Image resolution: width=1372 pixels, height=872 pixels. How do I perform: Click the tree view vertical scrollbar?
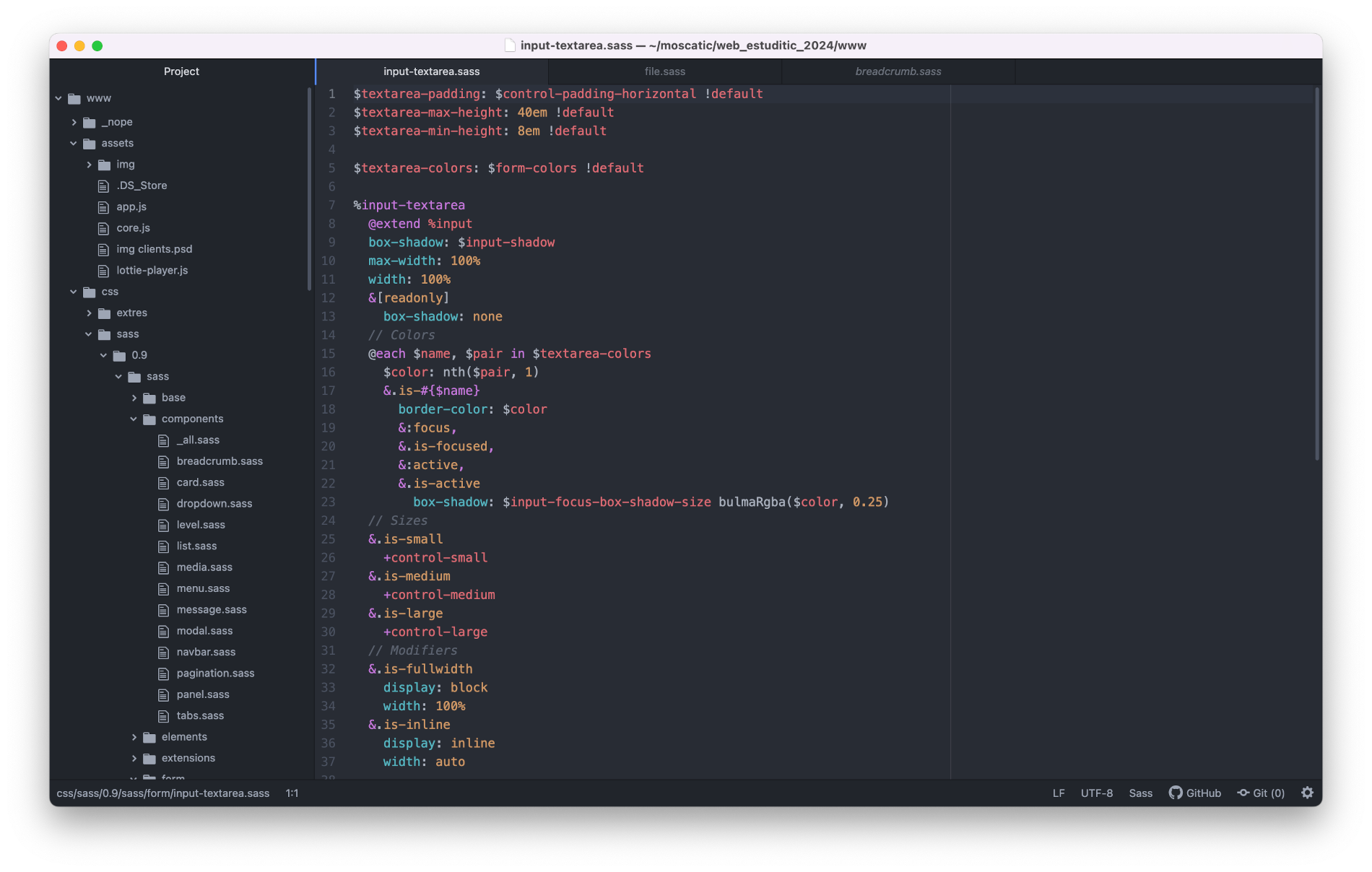click(310, 189)
